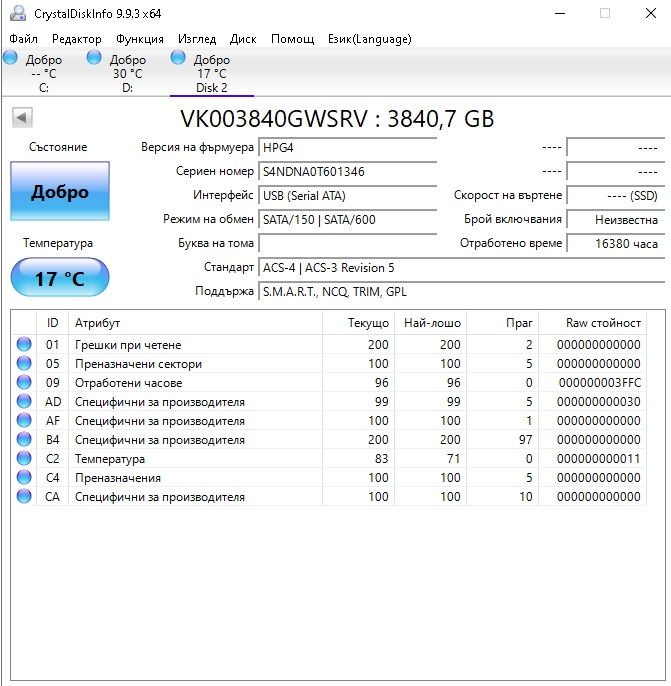Click status orb for attribute 09
The height and width of the screenshot is (686, 671).
coord(24,382)
